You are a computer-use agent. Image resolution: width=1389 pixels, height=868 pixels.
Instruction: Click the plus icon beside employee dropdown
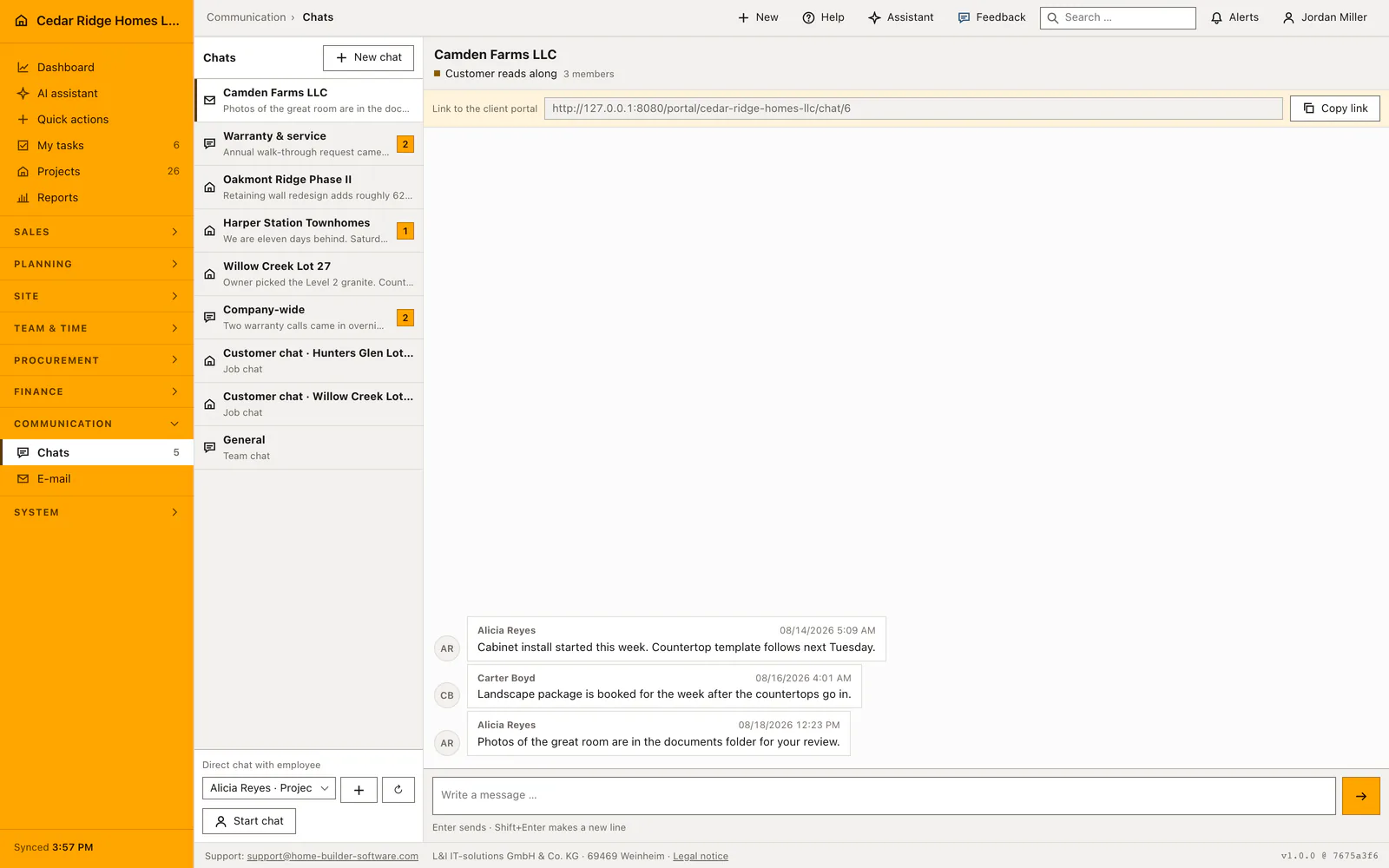(359, 790)
